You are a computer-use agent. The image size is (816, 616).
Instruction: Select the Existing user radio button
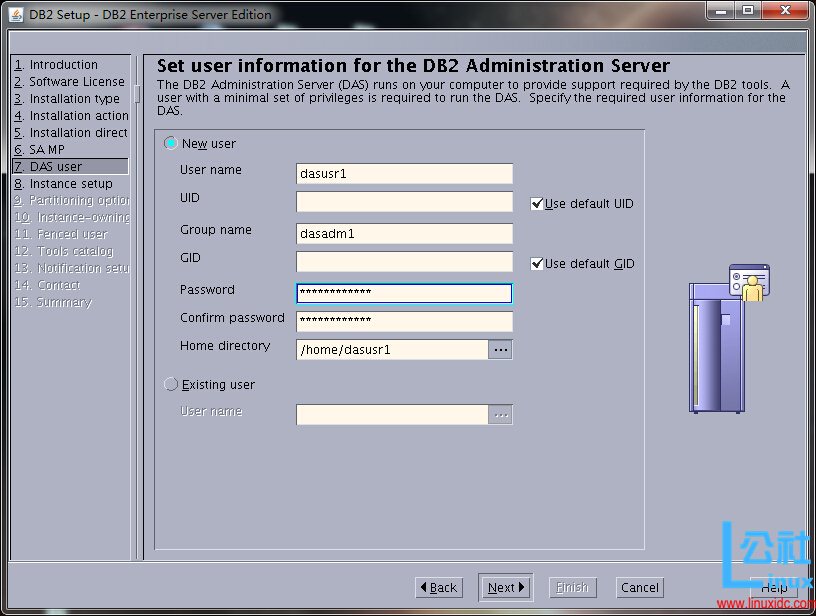(171, 384)
